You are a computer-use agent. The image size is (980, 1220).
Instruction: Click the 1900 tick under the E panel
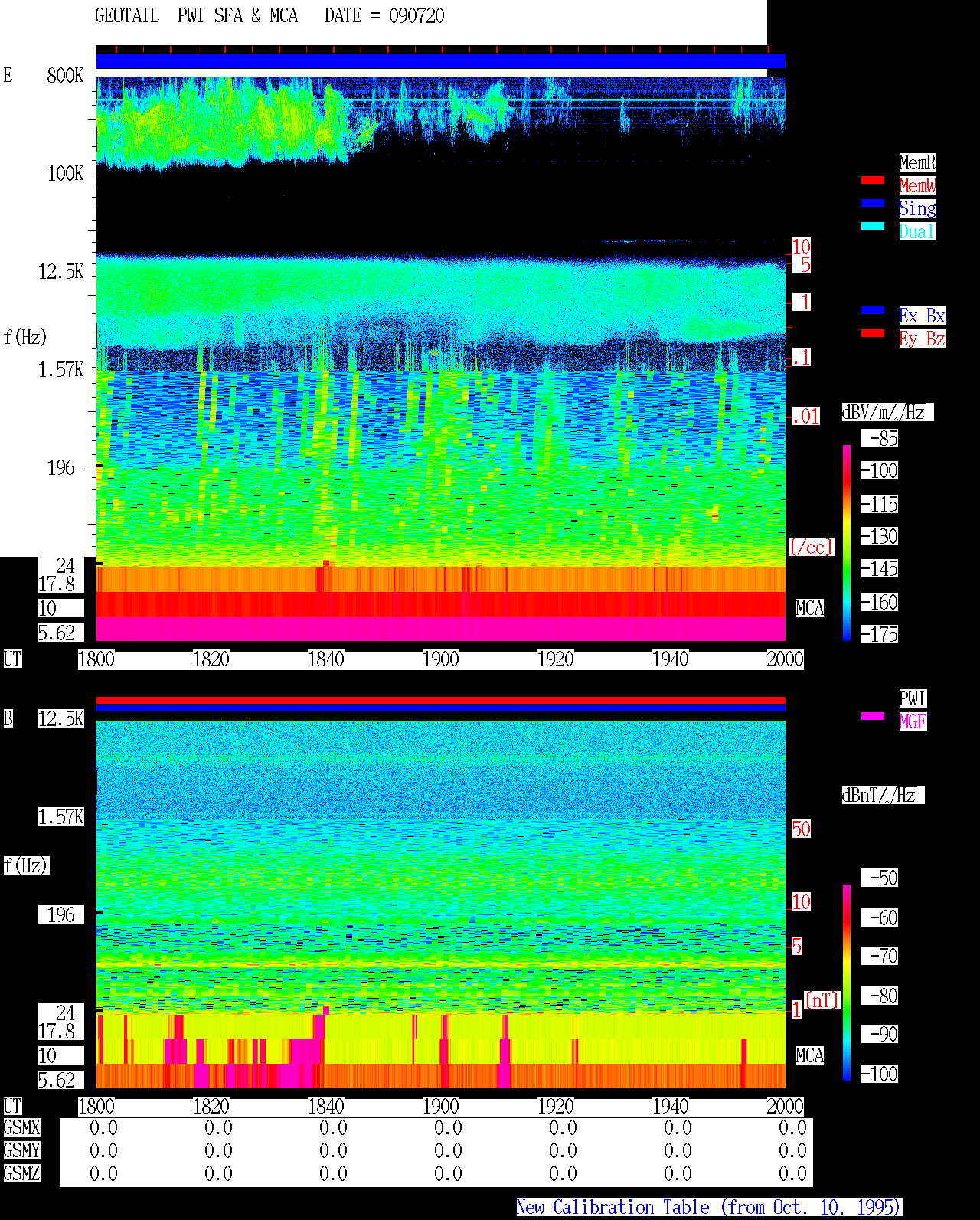coord(441,659)
